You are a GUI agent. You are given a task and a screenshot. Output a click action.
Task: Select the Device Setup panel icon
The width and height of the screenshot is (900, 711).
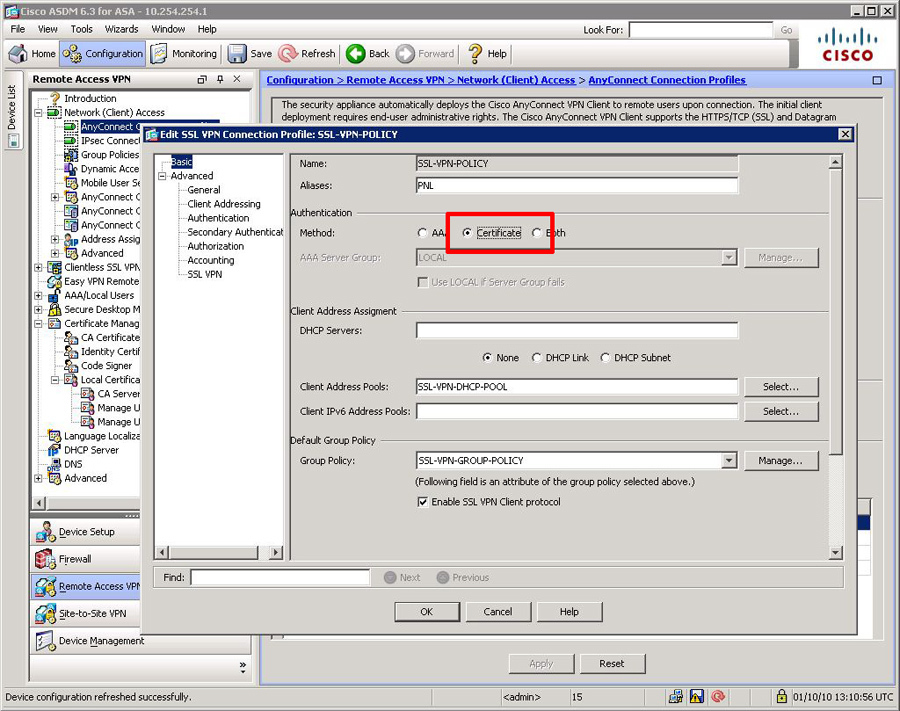tap(45, 532)
